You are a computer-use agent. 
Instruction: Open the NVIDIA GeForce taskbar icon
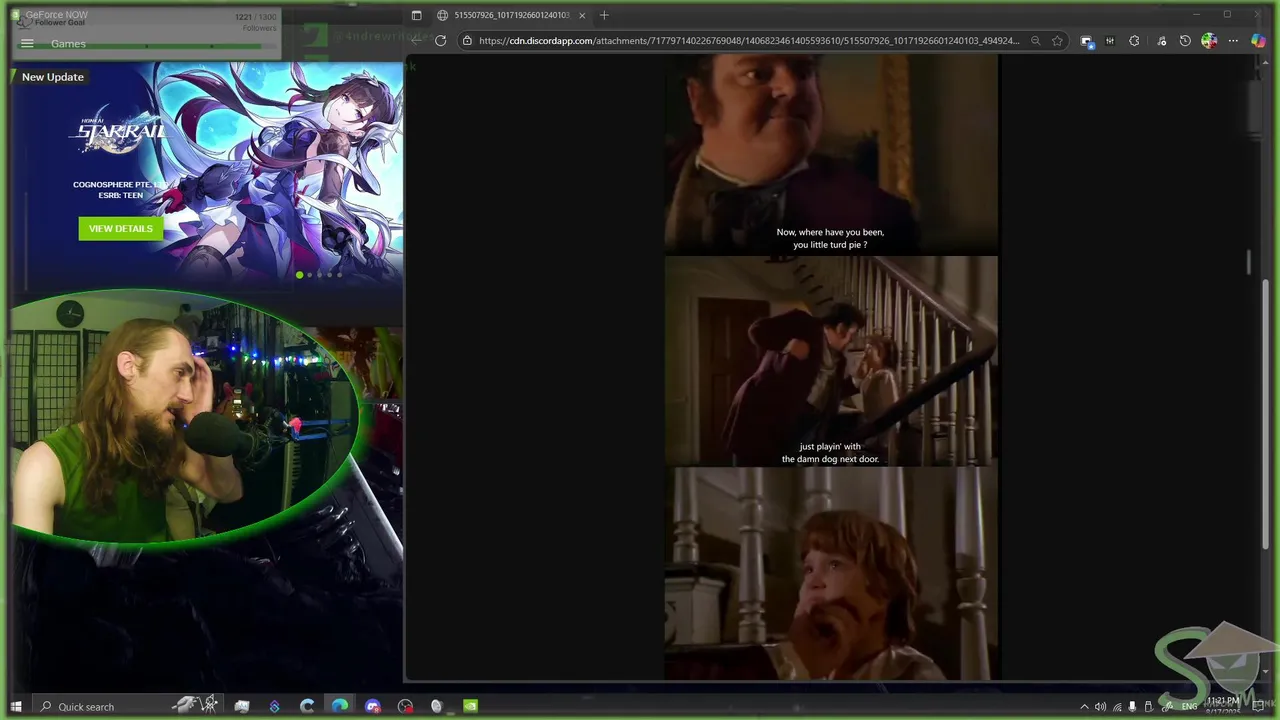coord(470,706)
